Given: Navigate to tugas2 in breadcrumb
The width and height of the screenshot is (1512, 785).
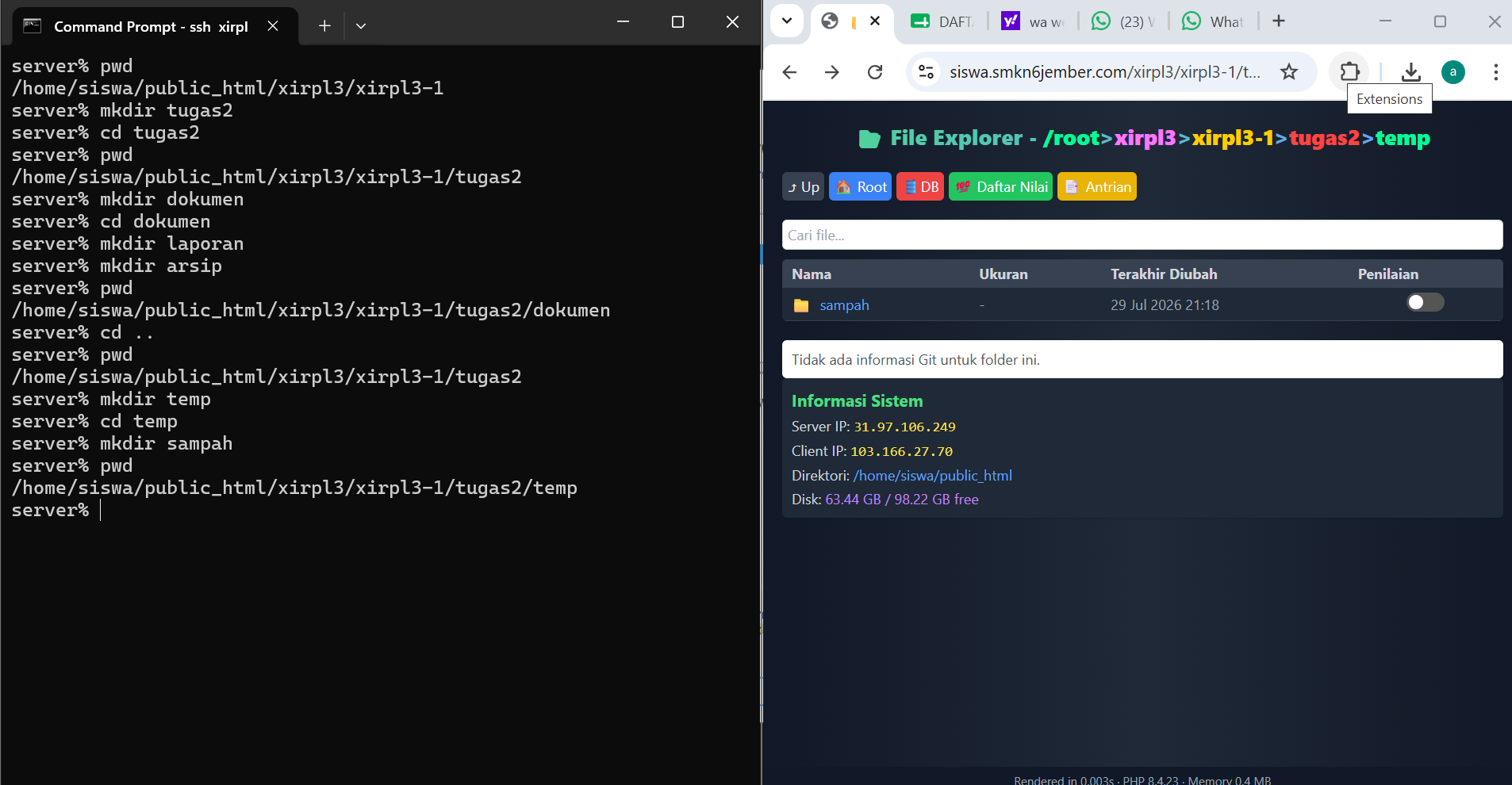Looking at the screenshot, I should coord(1324,138).
